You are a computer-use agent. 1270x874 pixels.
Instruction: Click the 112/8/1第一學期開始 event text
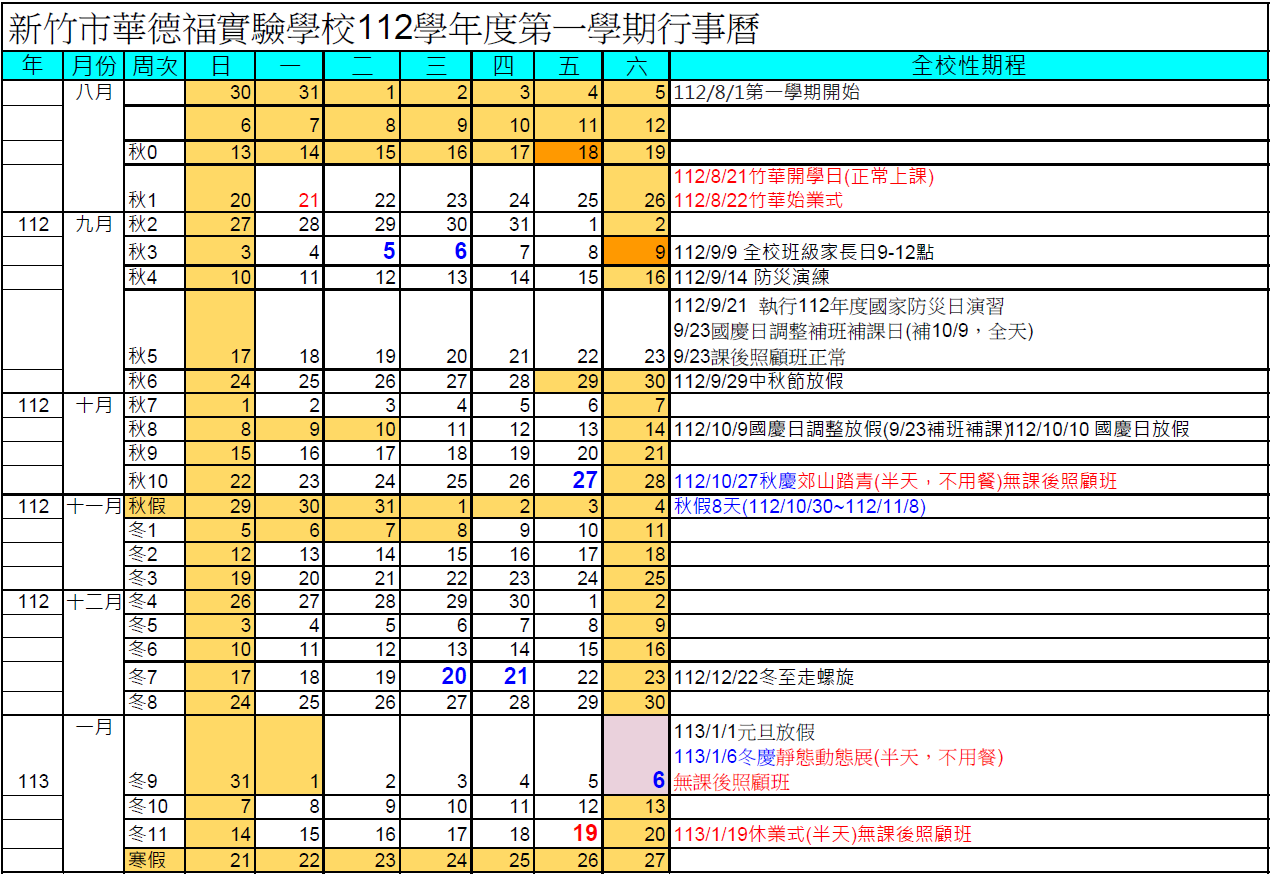(x=767, y=93)
